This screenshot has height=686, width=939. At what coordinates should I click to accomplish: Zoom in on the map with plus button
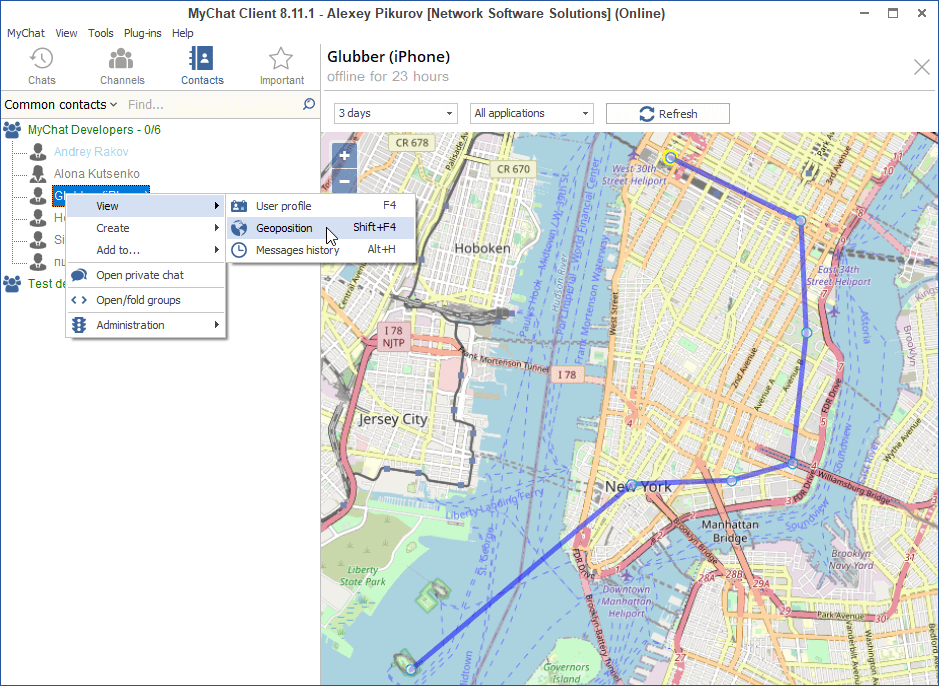click(344, 156)
